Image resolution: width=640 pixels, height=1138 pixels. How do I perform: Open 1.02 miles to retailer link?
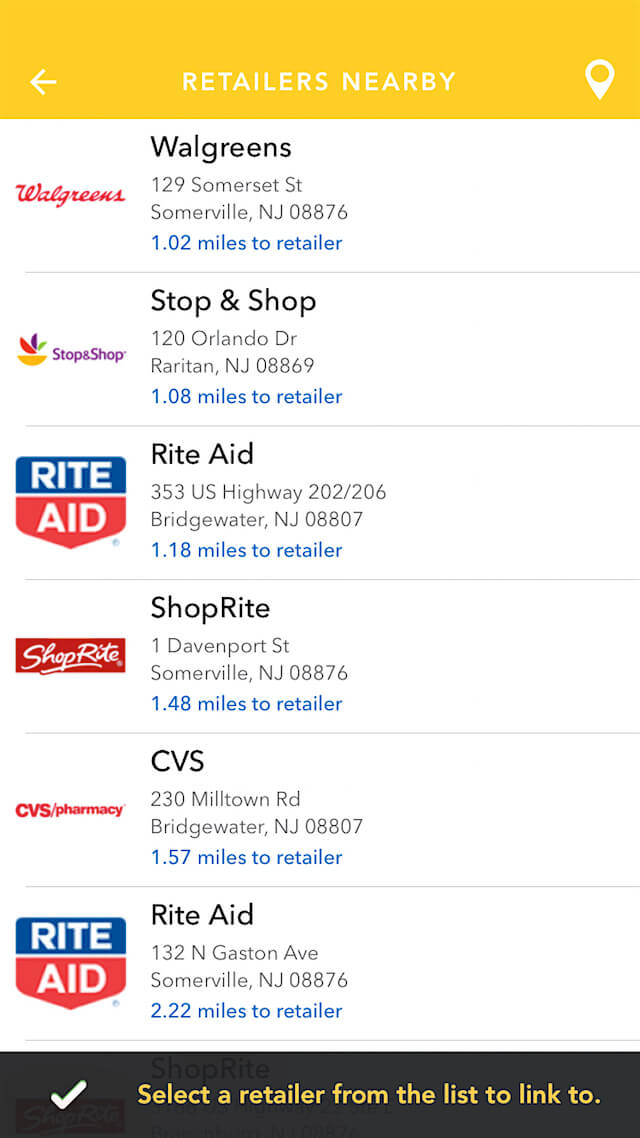point(246,243)
